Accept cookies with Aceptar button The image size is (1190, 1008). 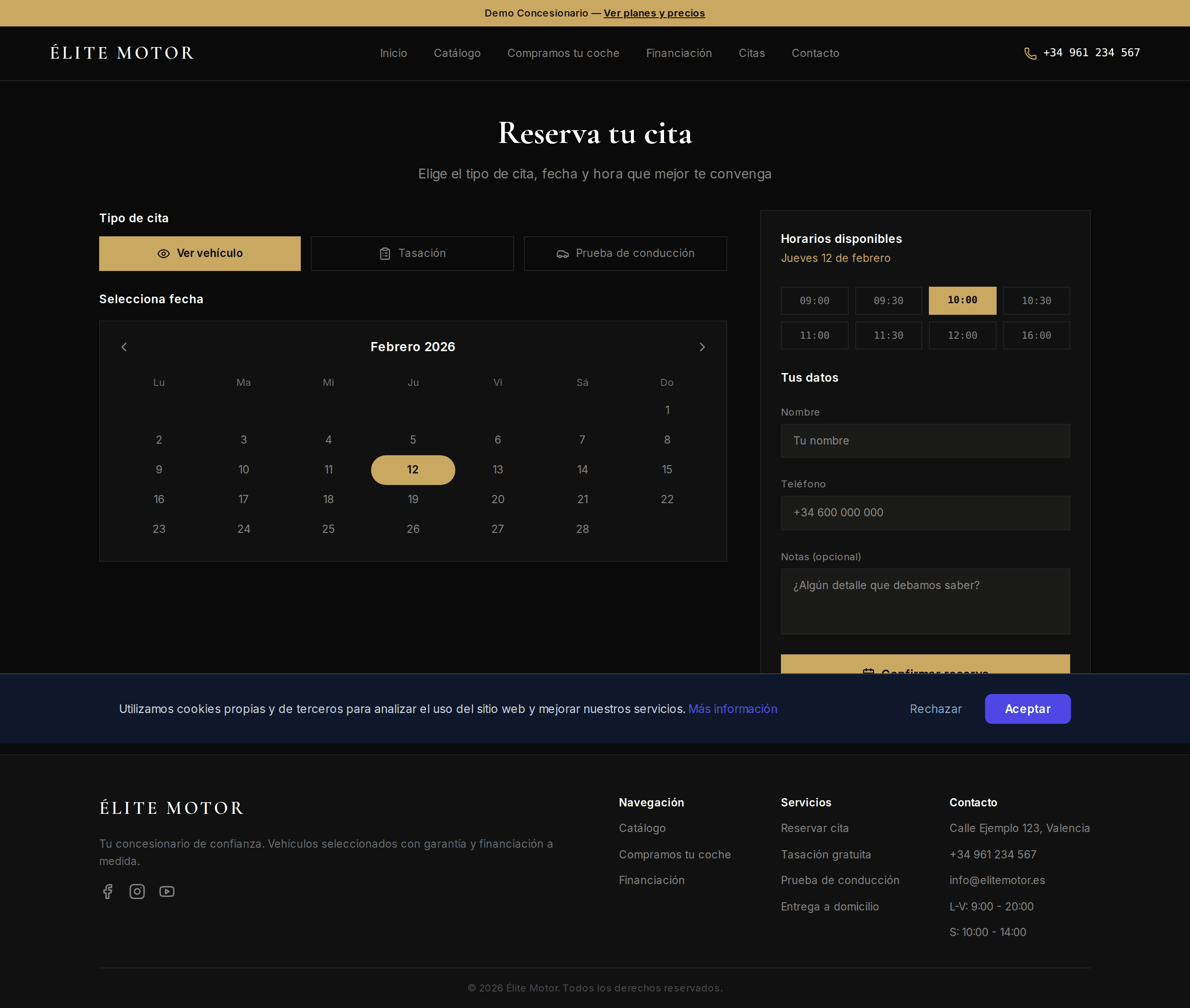point(1027,708)
